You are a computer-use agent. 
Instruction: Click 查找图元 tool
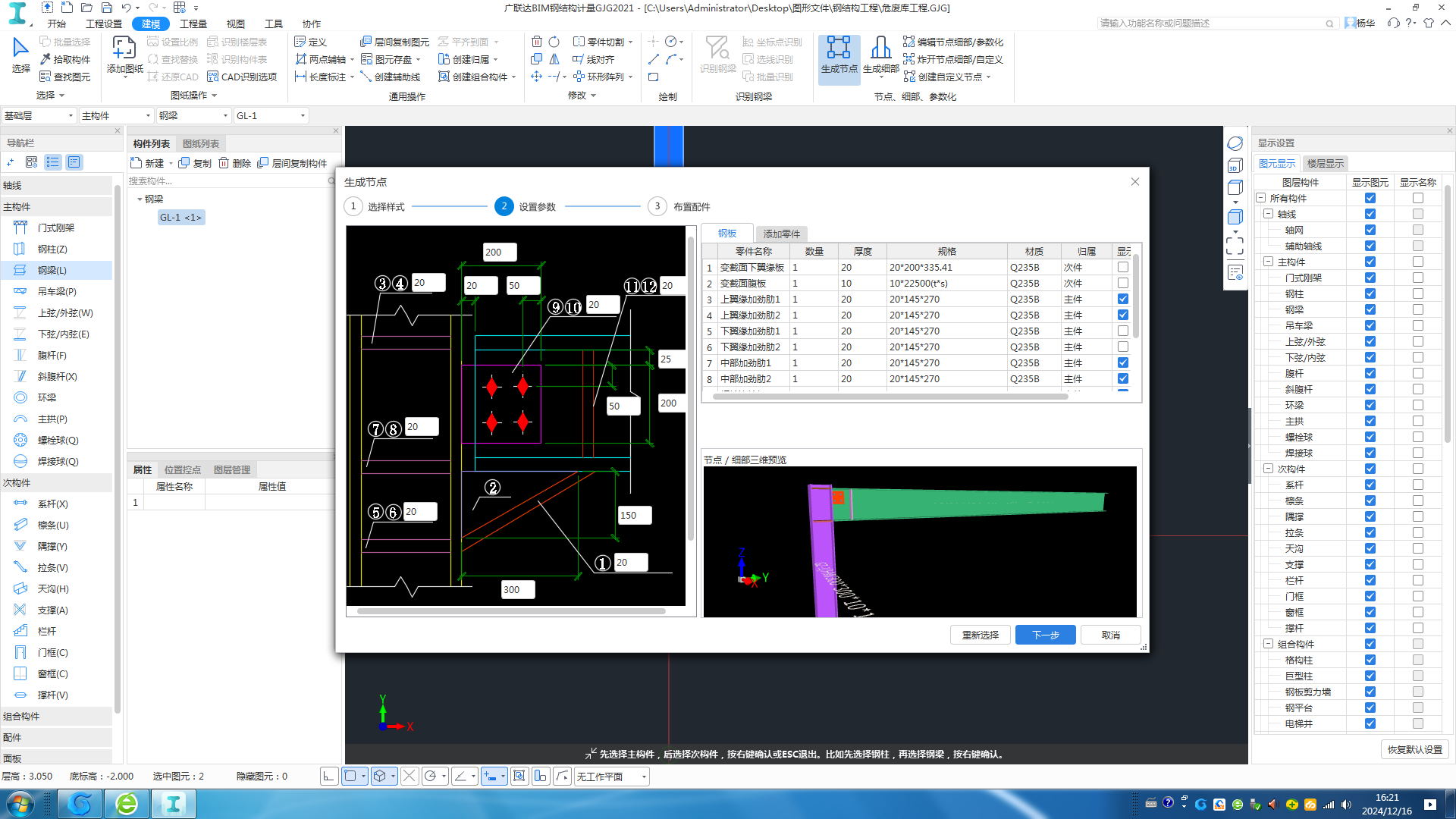pyautogui.click(x=65, y=77)
